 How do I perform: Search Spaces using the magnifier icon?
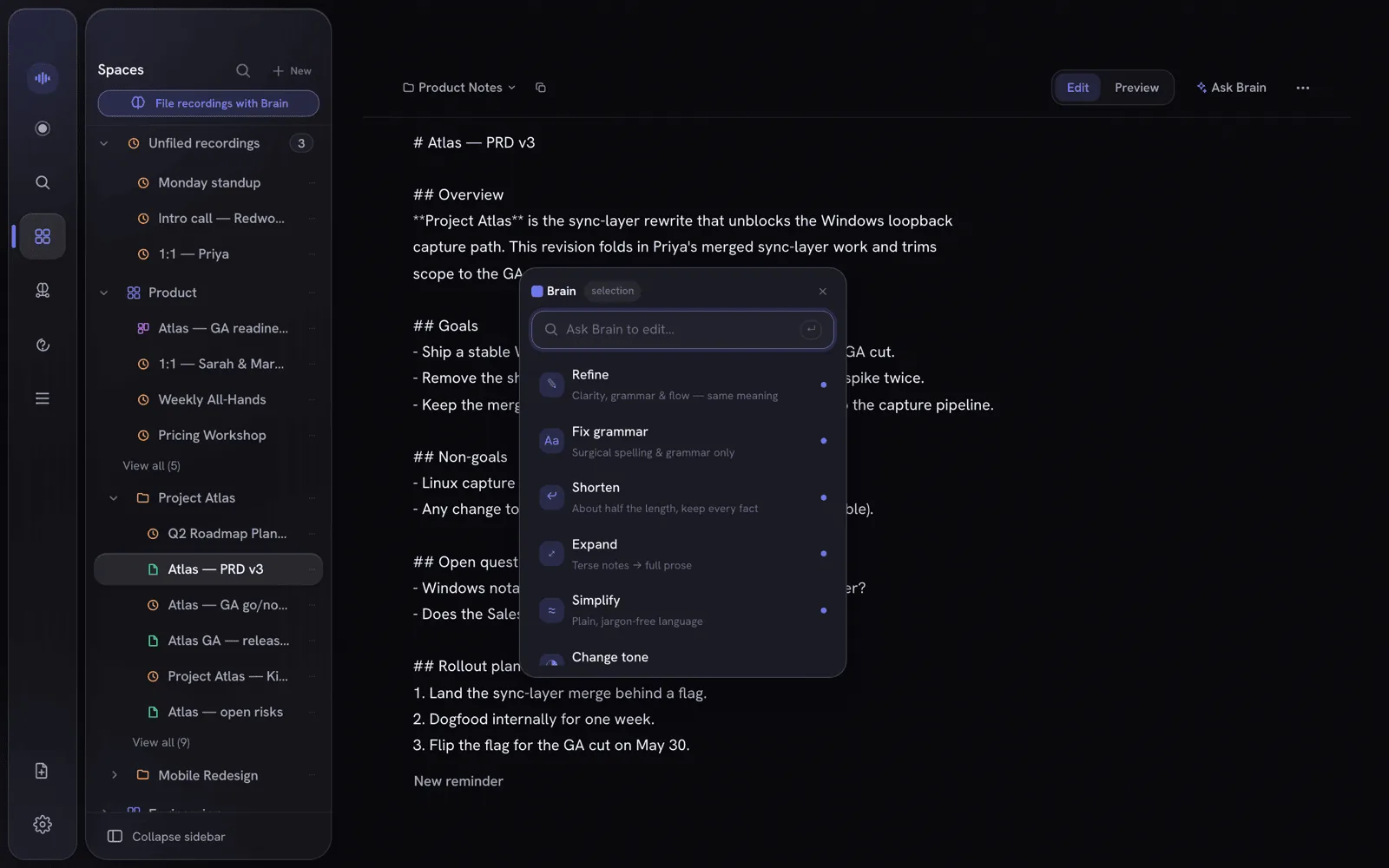(243, 70)
